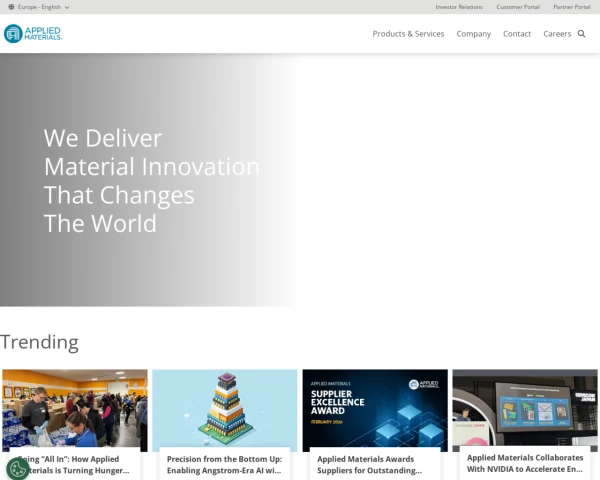The image size is (600, 480).
Task: Open the Careers menu item
Action: (x=557, y=34)
